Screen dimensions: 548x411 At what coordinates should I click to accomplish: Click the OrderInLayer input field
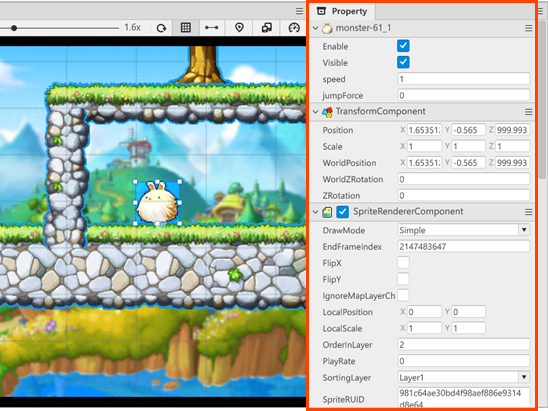[464, 344]
